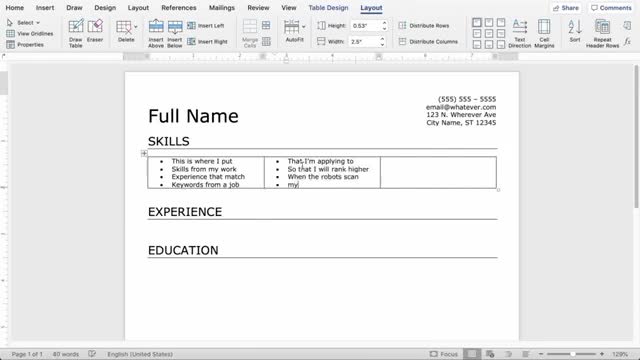Screen dimensions: 640x360
Task: Open the Formula (fx) dialog
Action: point(627,42)
